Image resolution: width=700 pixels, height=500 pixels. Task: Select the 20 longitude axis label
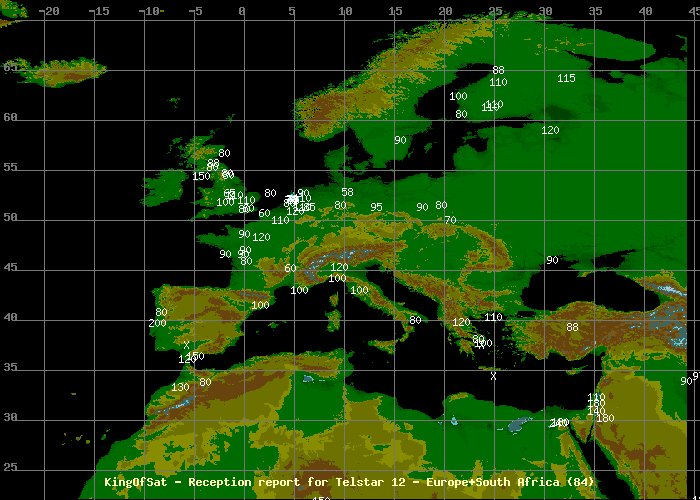click(445, 11)
